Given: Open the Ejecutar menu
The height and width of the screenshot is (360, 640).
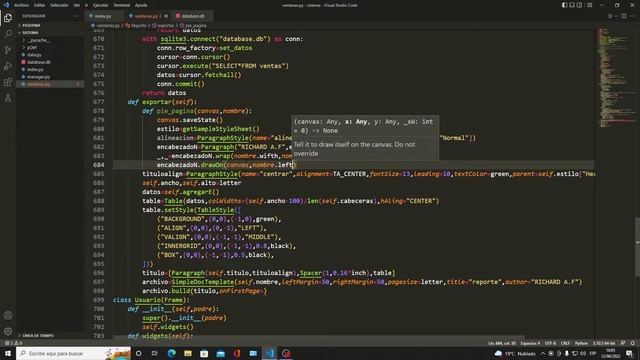Looking at the screenshot, I should tap(100, 5).
